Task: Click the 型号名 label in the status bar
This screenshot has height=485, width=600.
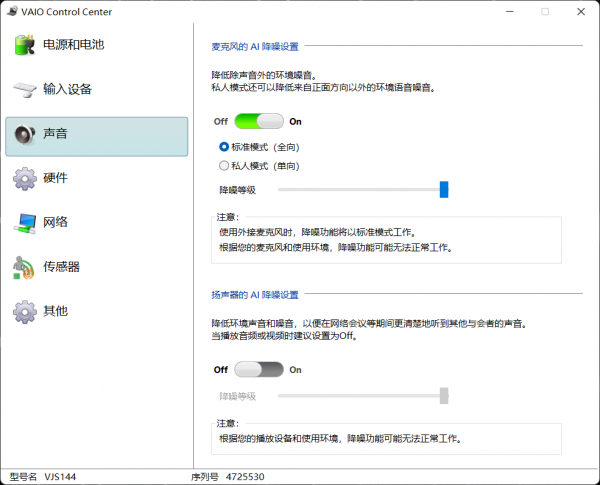Action: (x=23, y=477)
